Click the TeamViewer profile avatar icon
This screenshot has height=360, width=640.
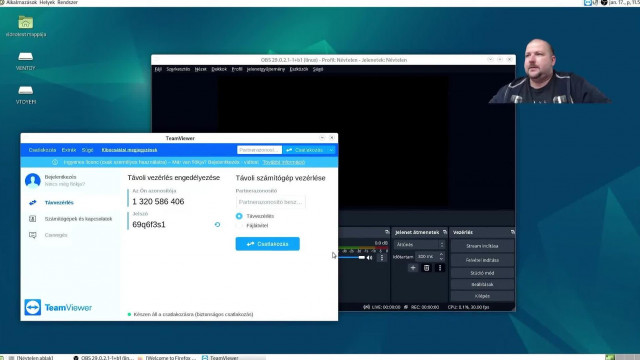tap(33, 180)
